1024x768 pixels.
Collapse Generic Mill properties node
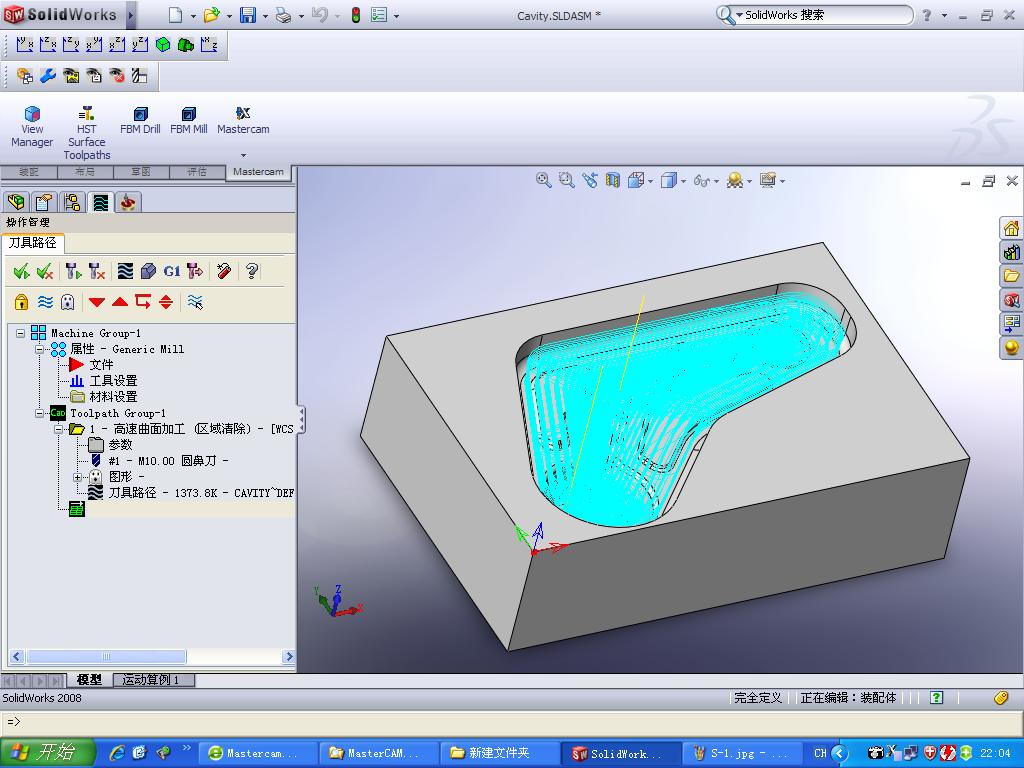pyautogui.click(x=40, y=349)
